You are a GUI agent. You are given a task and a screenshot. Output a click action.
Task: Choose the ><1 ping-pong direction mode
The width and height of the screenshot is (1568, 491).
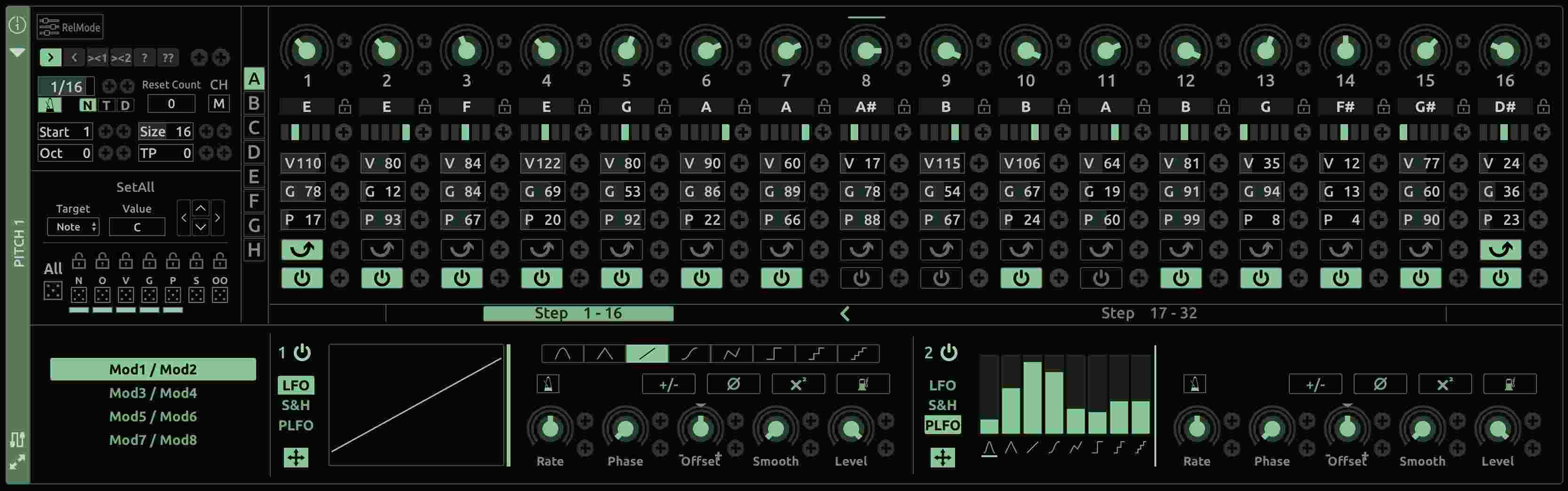[x=97, y=58]
